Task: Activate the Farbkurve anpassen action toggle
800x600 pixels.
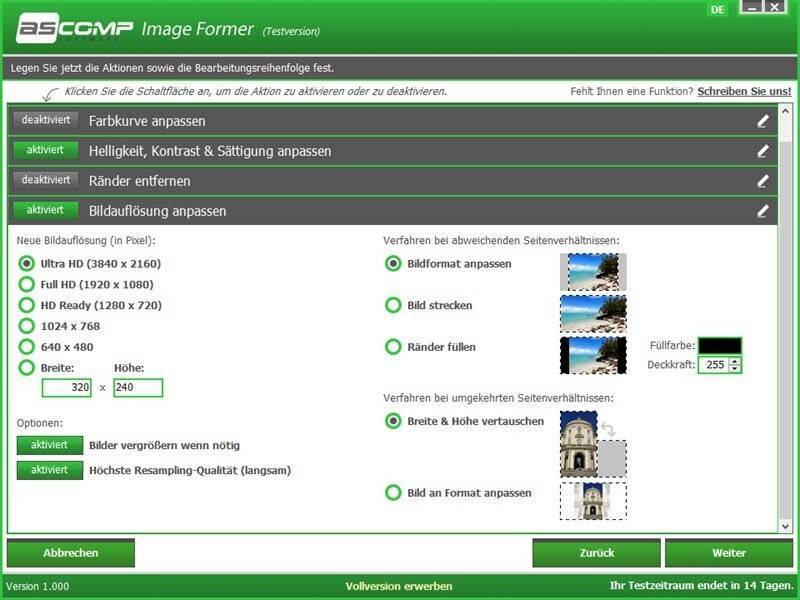Action: tap(46, 120)
